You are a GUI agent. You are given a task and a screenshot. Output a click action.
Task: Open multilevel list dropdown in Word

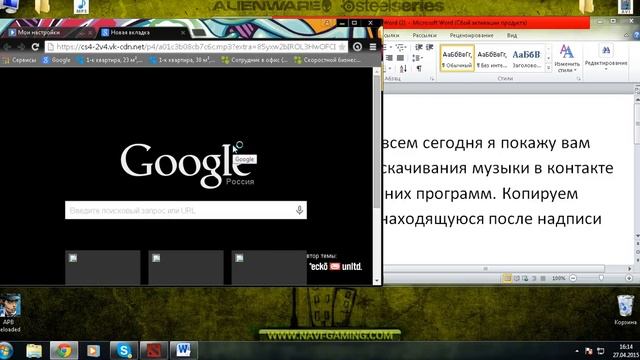click(x=400, y=48)
